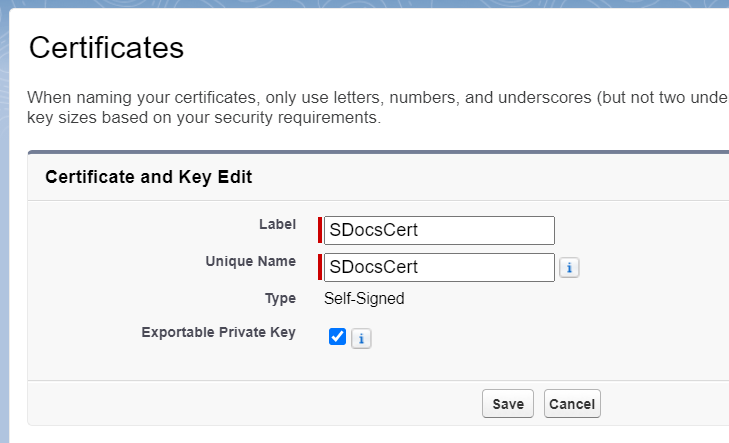The height and width of the screenshot is (443, 729).
Task: Click the certificate naming instructions first line
Action: tap(378, 98)
